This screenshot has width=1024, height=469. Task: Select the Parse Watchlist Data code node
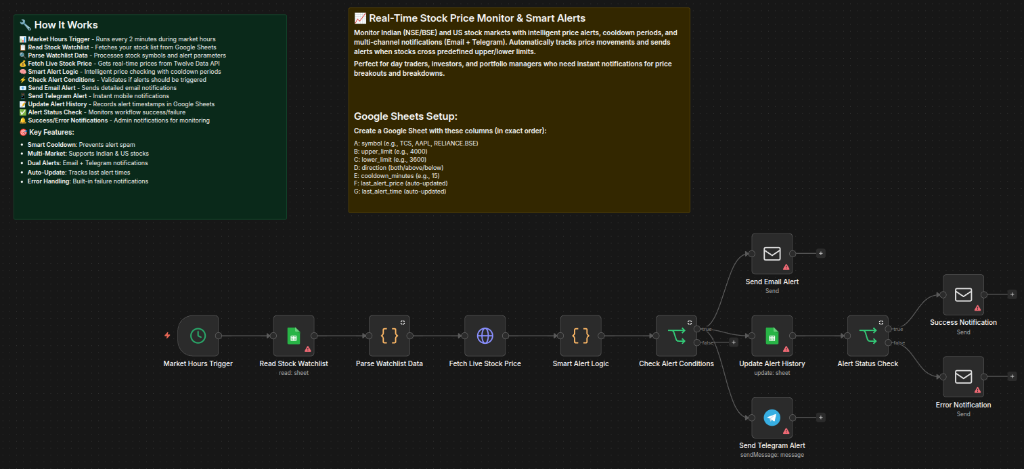pos(389,336)
